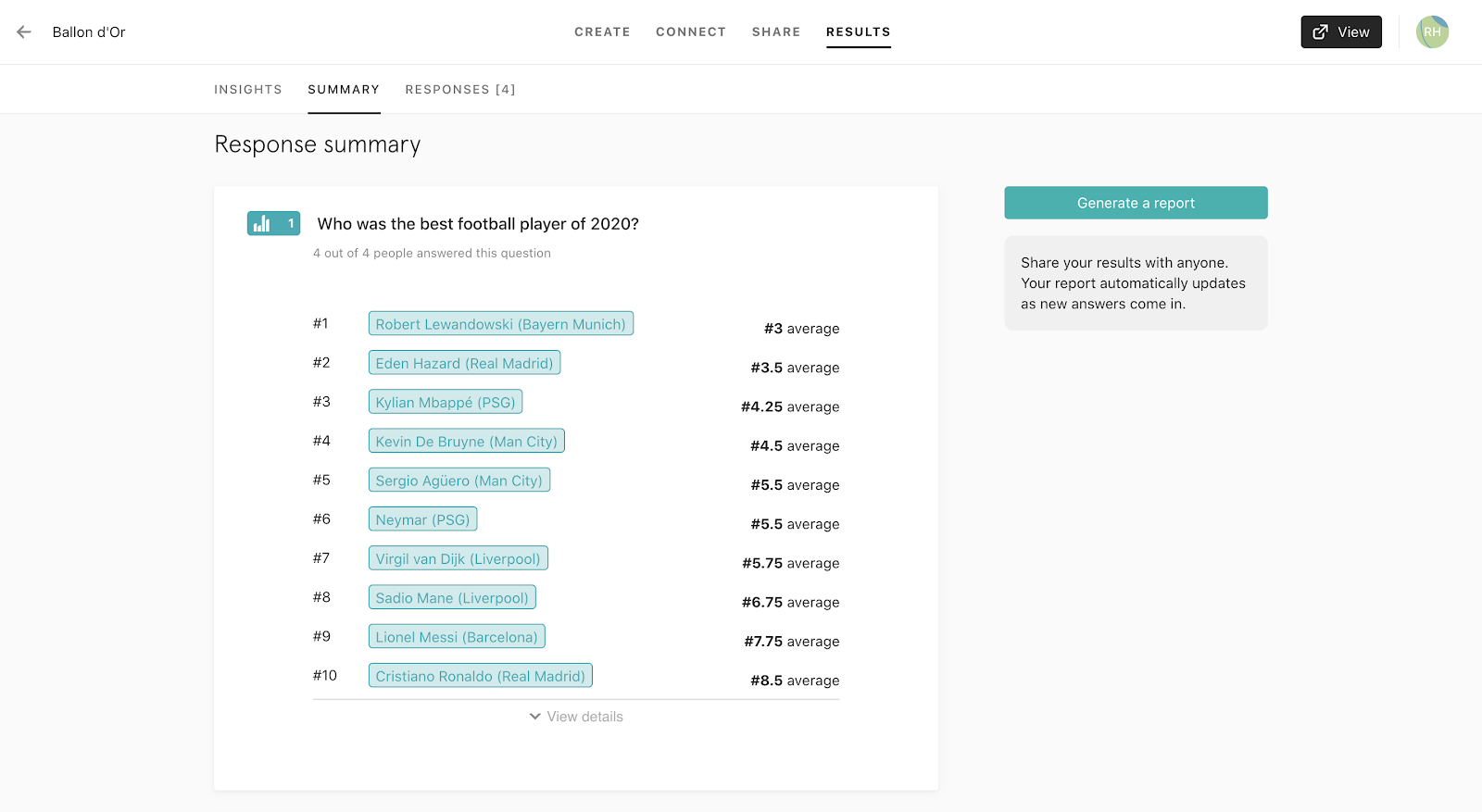Image resolution: width=1482 pixels, height=812 pixels.
Task: Click the question title about best football player
Action: point(478,224)
